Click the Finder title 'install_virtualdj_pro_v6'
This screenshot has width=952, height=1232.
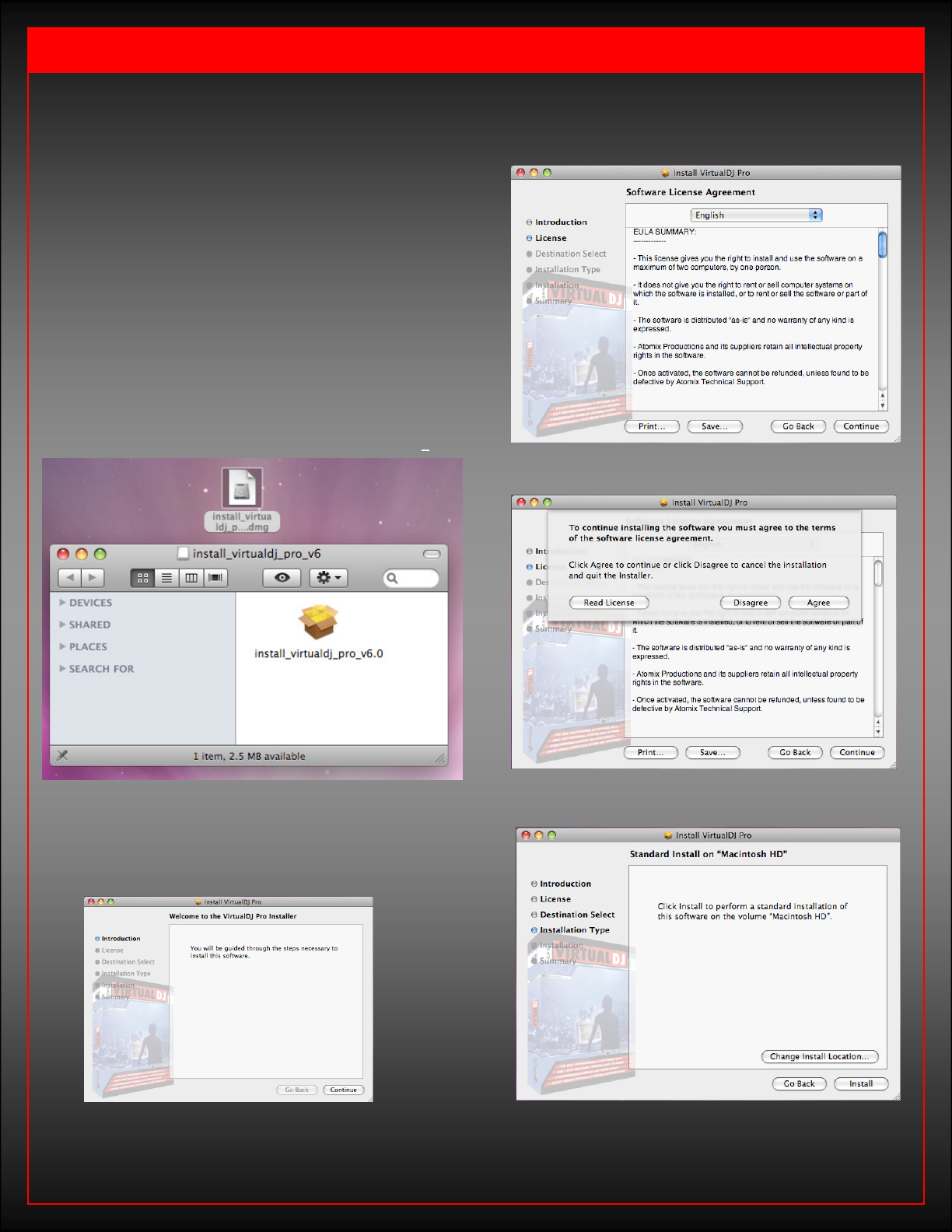coord(257,554)
